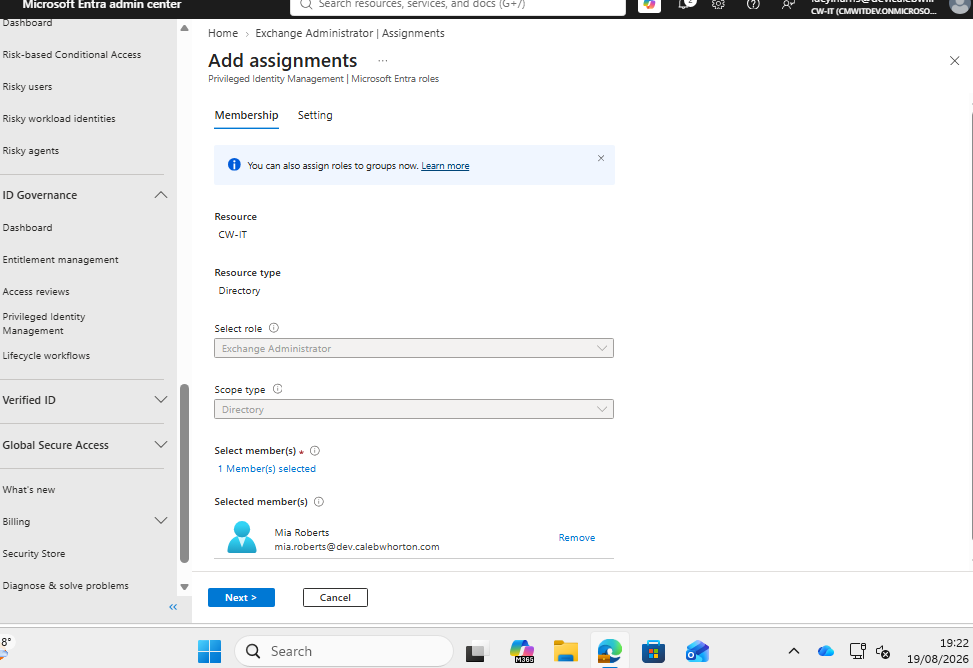Collapse the sidebar with double chevron
This screenshot has width=973, height=668.
click(173, 607)
